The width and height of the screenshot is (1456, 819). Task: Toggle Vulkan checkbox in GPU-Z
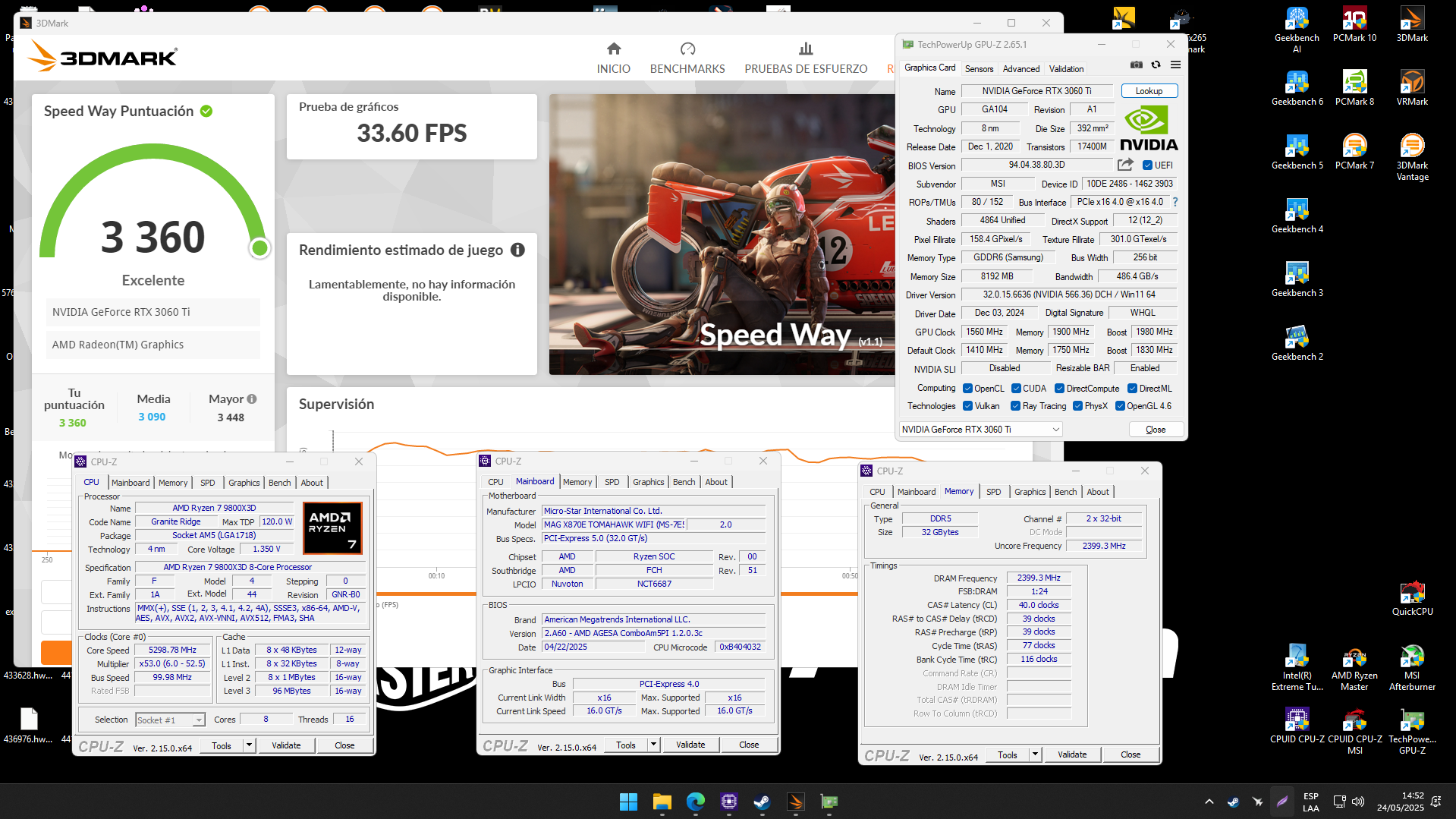967,406
